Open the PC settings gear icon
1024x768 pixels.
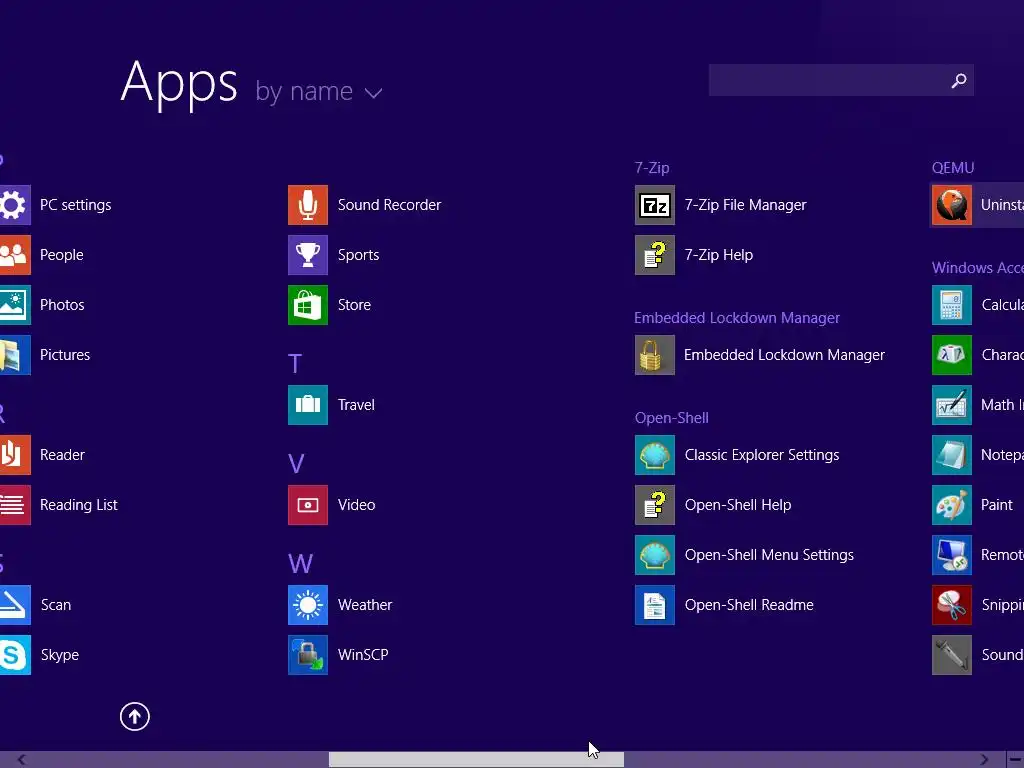[14, 205]
